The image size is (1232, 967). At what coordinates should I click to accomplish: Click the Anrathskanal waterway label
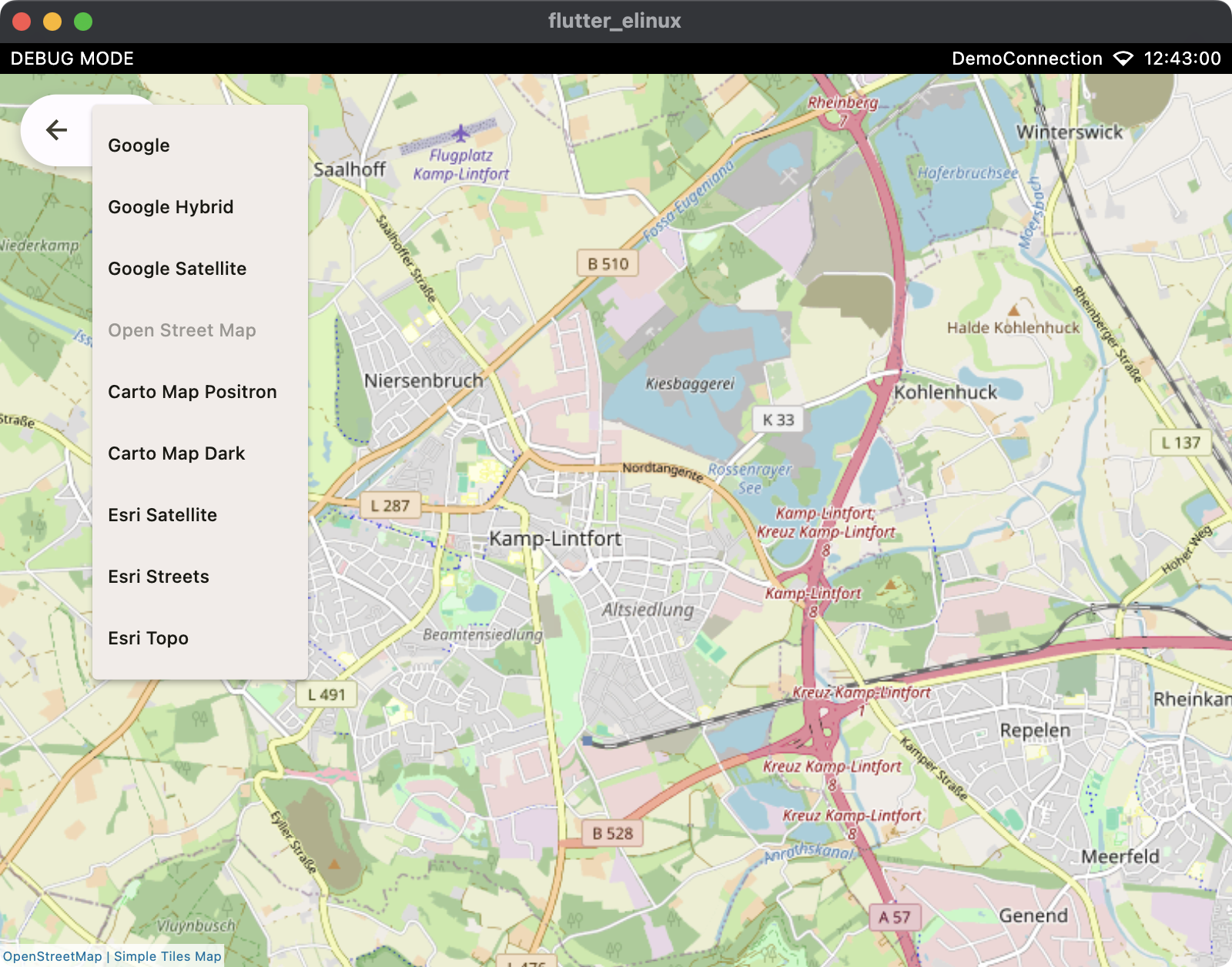click(x=809, y=852)
